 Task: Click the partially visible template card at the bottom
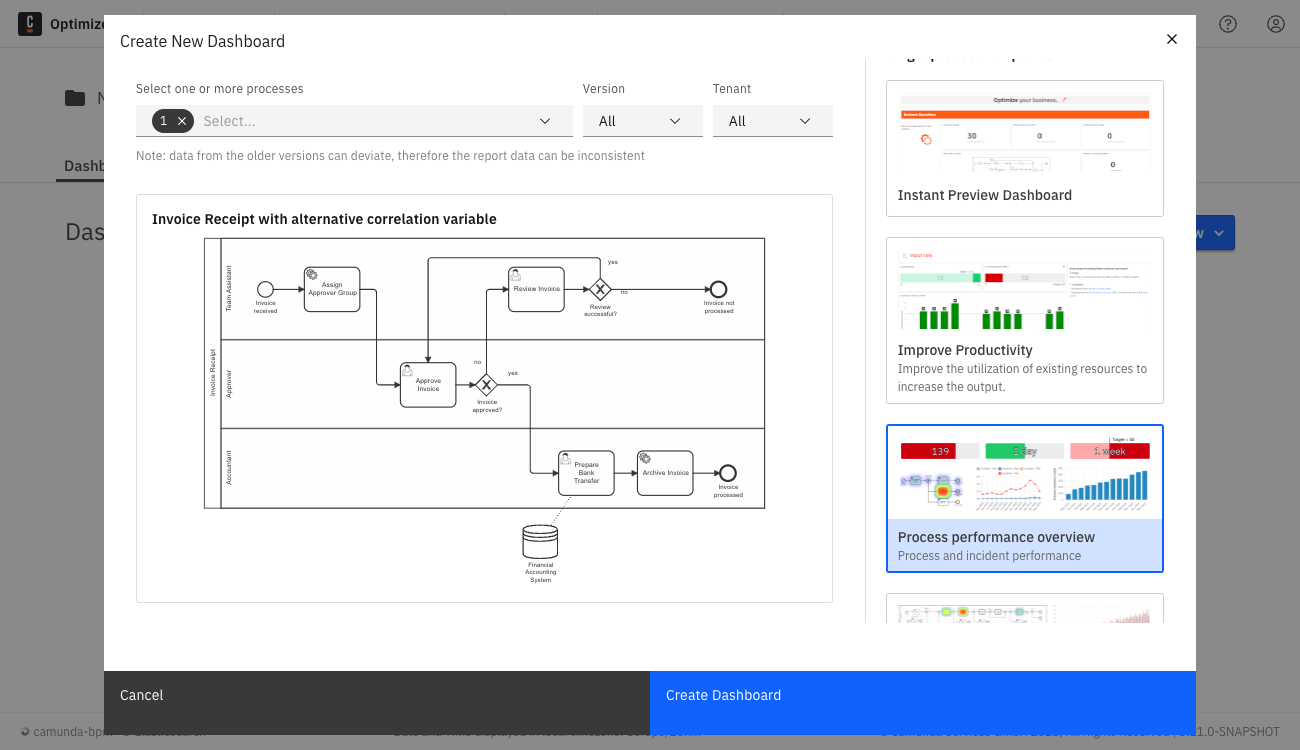pos(1025,608)
